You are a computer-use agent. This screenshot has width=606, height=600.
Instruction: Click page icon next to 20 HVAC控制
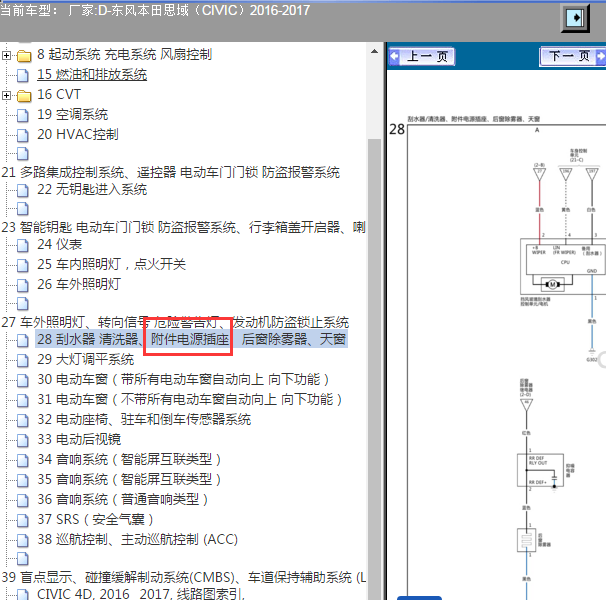pos(23,135)
